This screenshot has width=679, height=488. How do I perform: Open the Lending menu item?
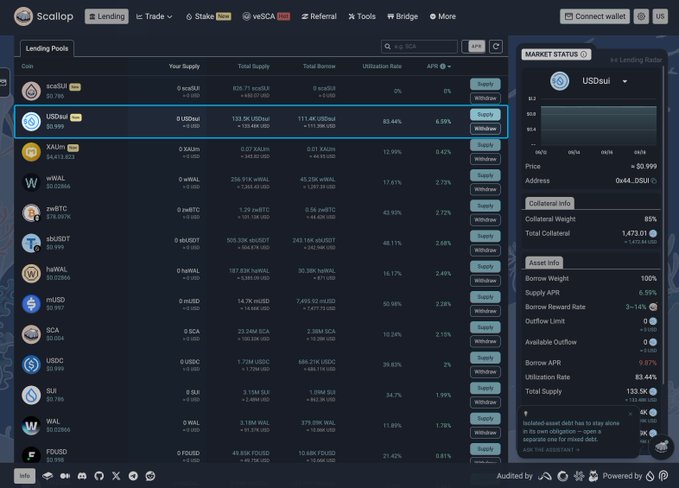107,16
